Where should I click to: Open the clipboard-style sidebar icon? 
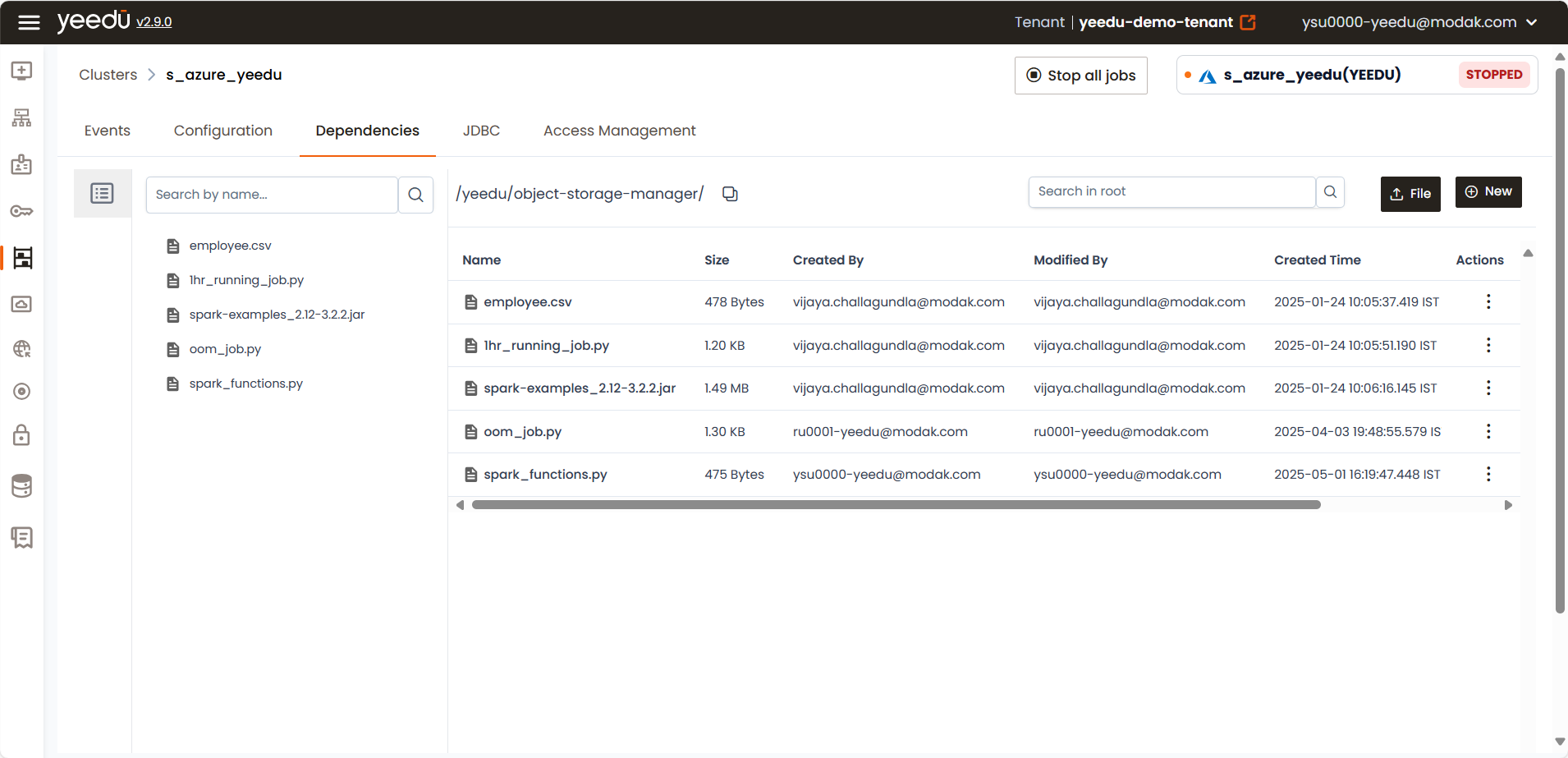coord(22,164)
